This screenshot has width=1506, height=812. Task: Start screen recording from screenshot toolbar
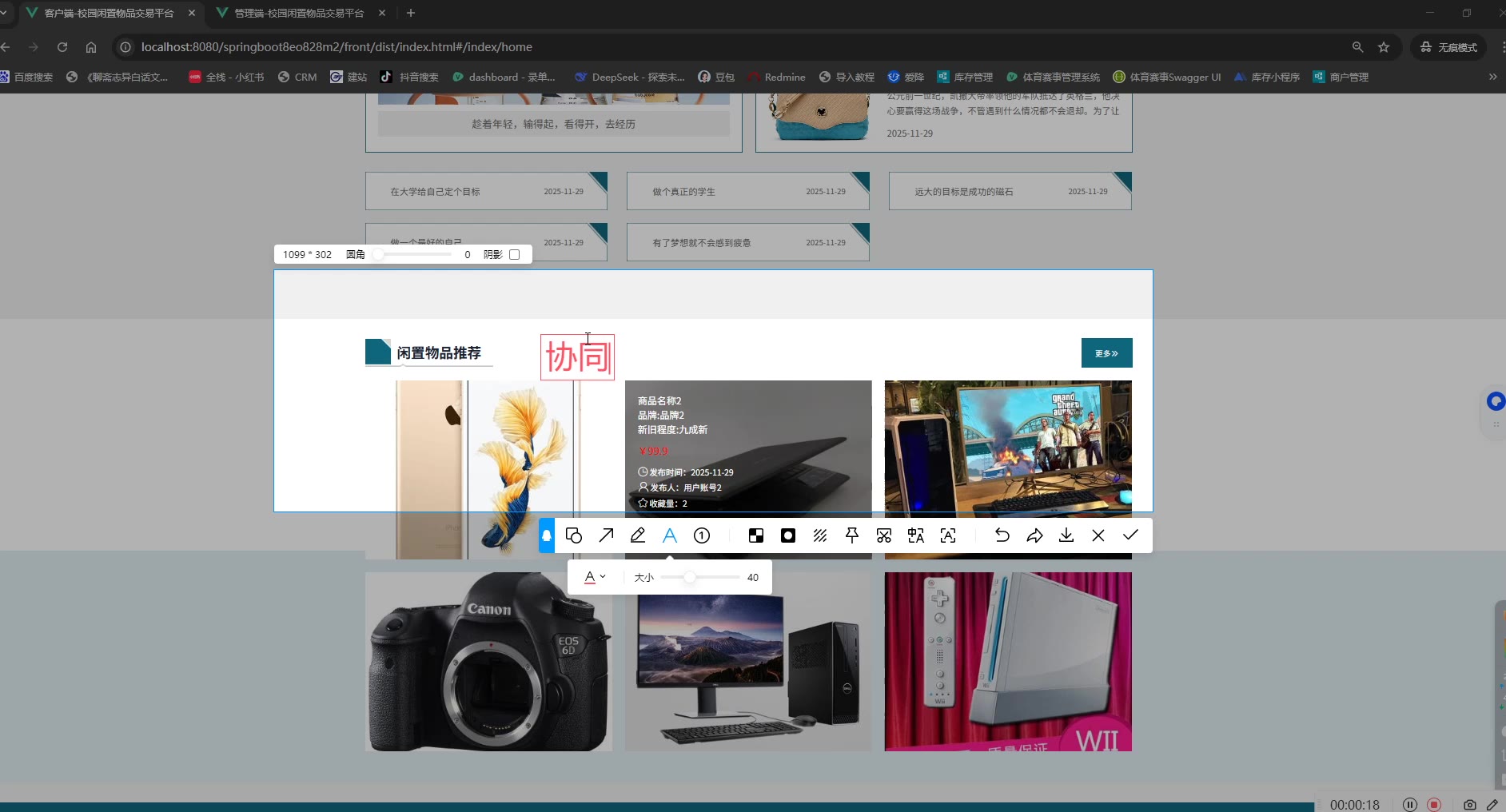[x=788, y=535]
